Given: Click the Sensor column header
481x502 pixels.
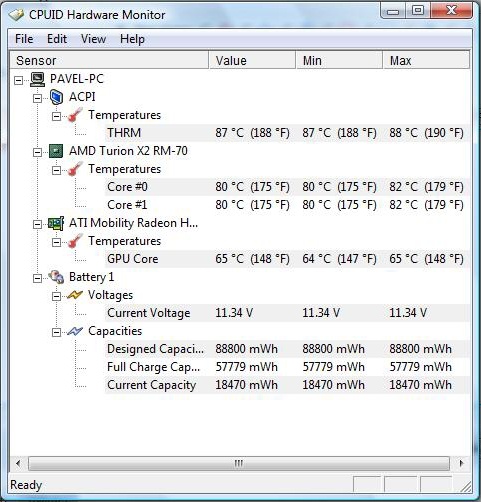Looking at the screenshot, I should click(109, 60).
